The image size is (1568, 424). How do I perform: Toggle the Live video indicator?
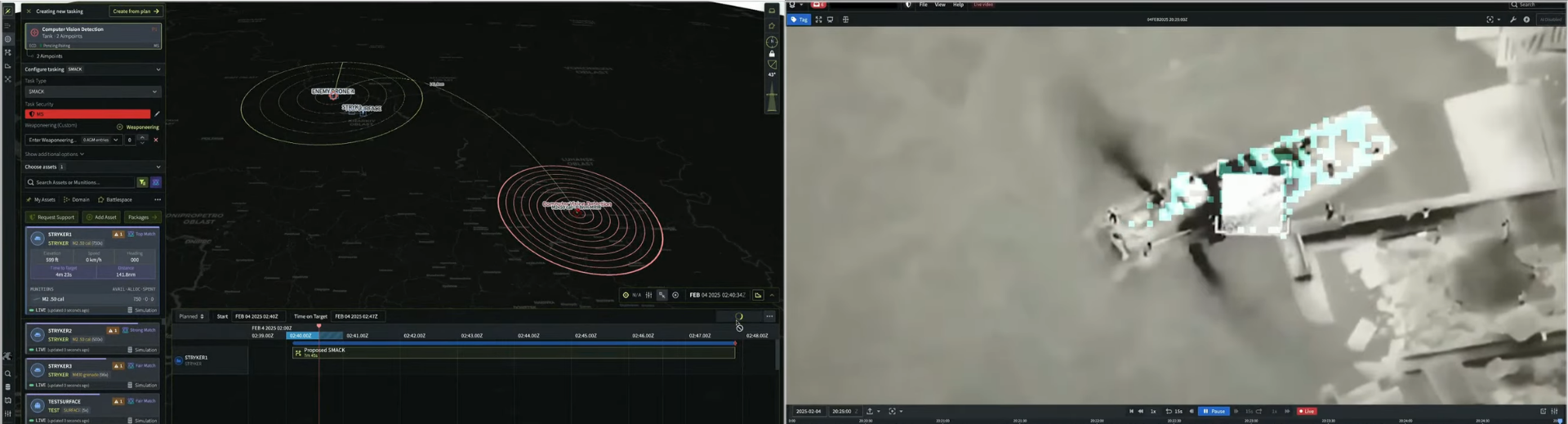(x=1307, y=412)
